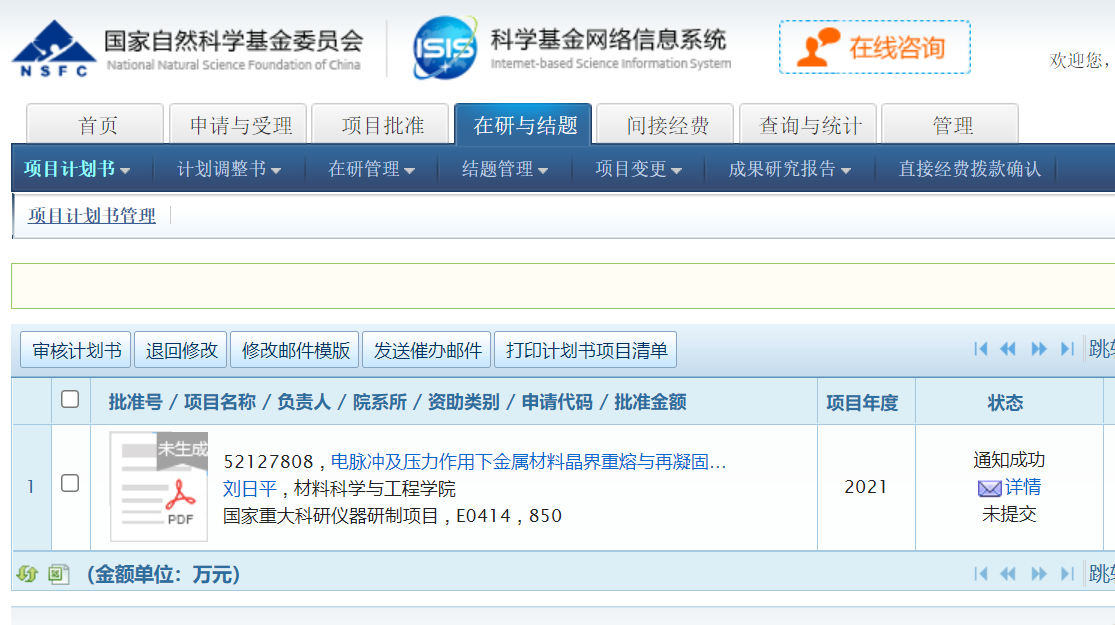Image resolution: width=1115 pixels, height=625 pixels.
Task: Check the box for row 1 project
Action: point(70,484)
